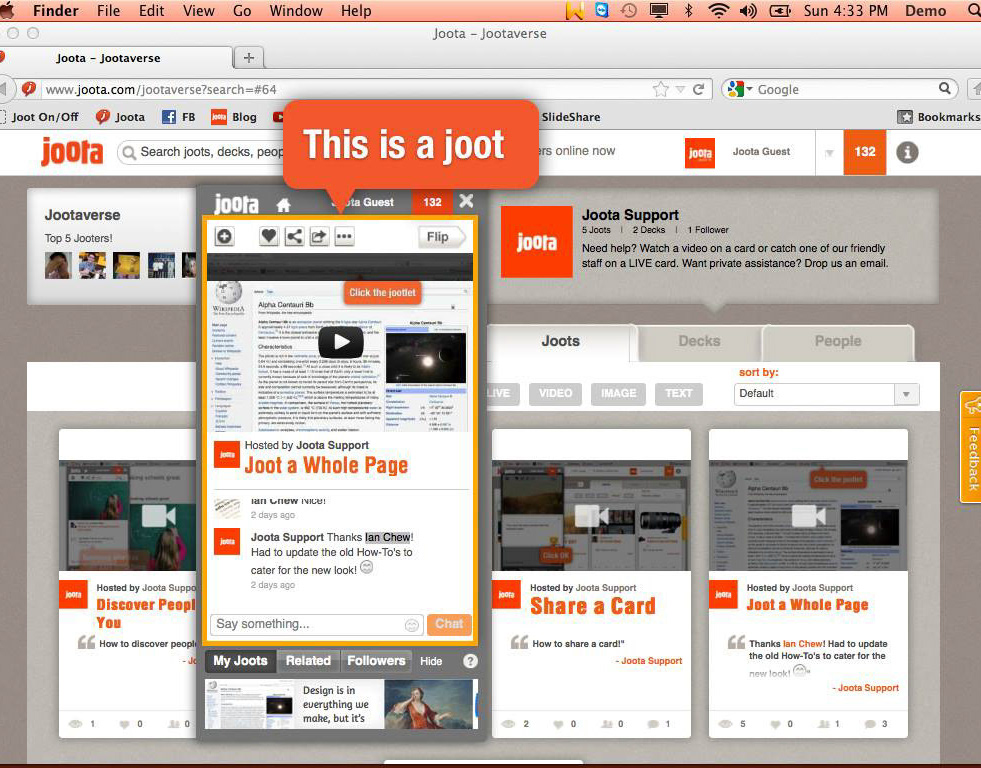
Task: Open the Go menu
Action: (242, 11)
